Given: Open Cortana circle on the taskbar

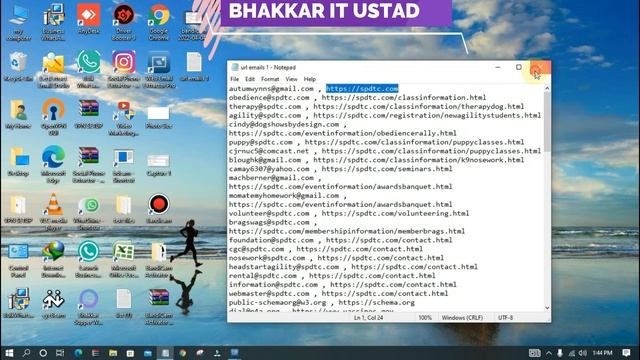Looking at the screenshot, I should pos(43,353).
